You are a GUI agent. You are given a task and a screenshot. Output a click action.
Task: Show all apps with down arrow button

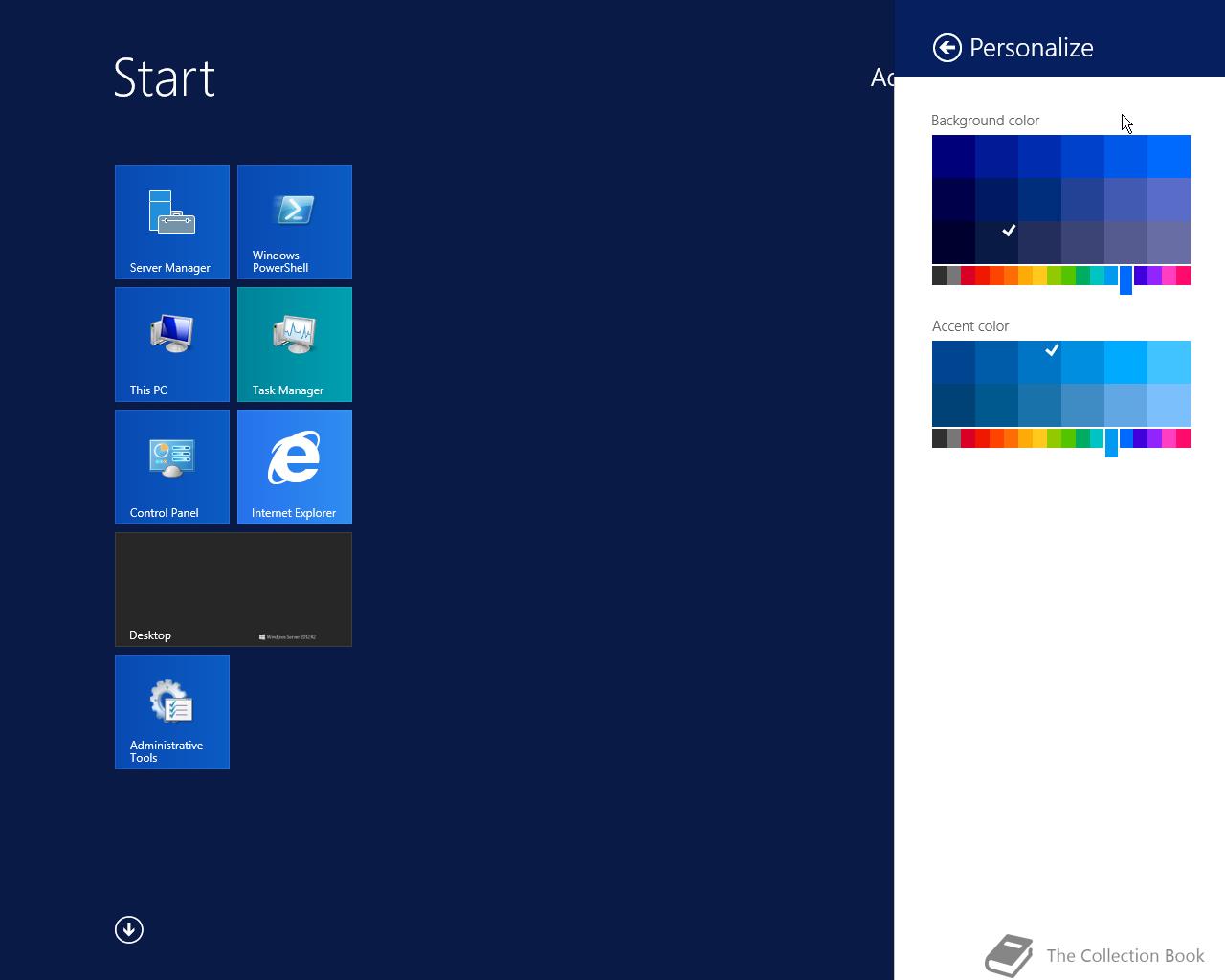(x=129, y=929)
